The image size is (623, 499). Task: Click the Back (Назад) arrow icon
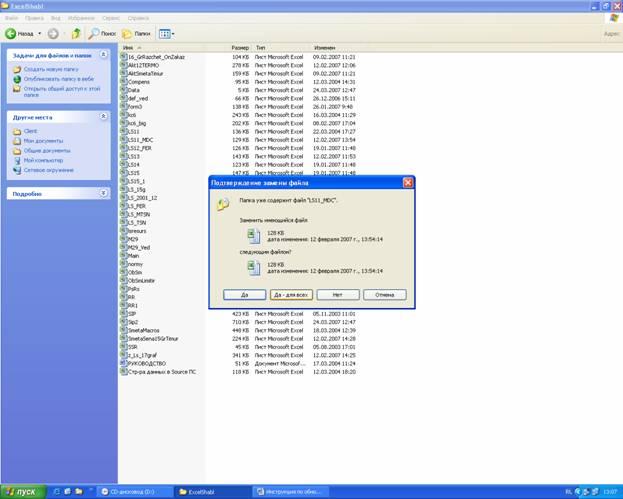tap(12, 33)
